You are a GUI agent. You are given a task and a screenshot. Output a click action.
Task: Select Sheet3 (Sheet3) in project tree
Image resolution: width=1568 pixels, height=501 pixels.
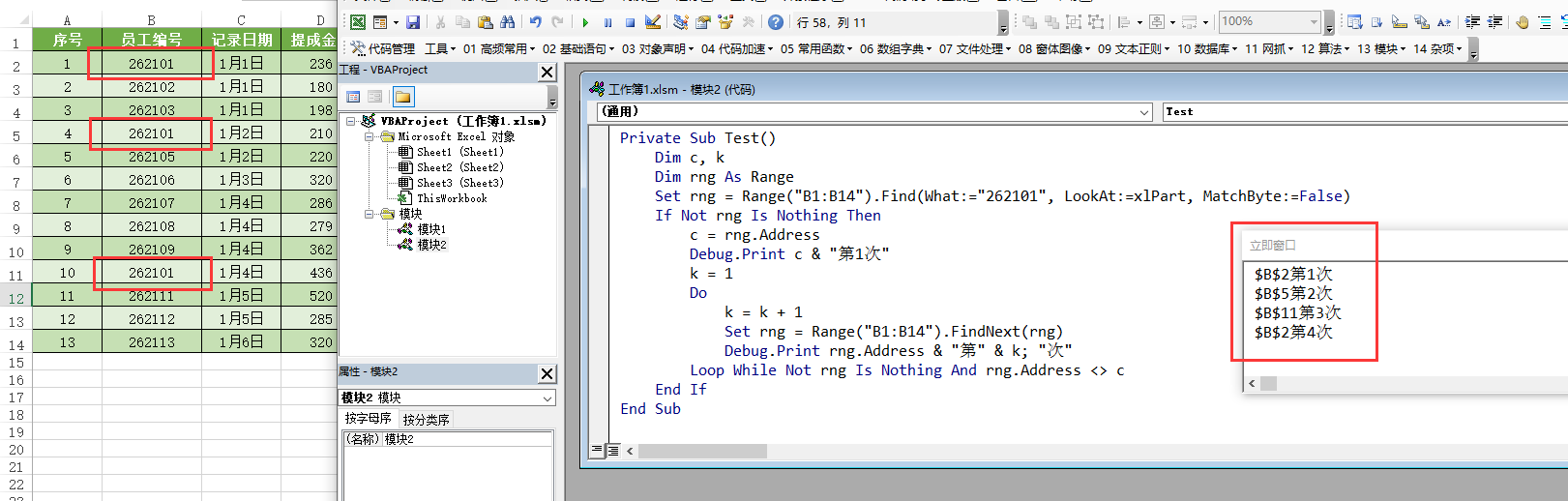[459, 183]
